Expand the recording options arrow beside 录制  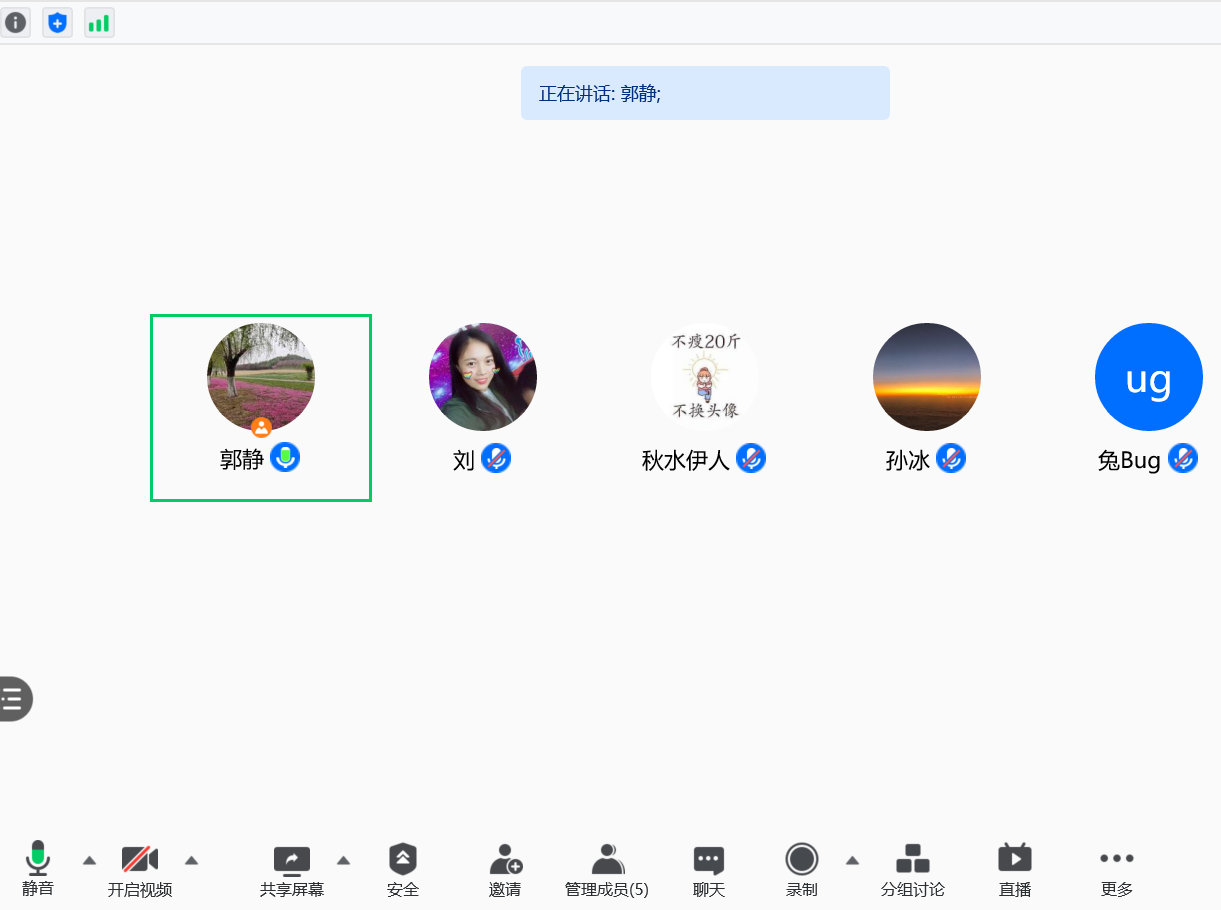click(852, 860)
